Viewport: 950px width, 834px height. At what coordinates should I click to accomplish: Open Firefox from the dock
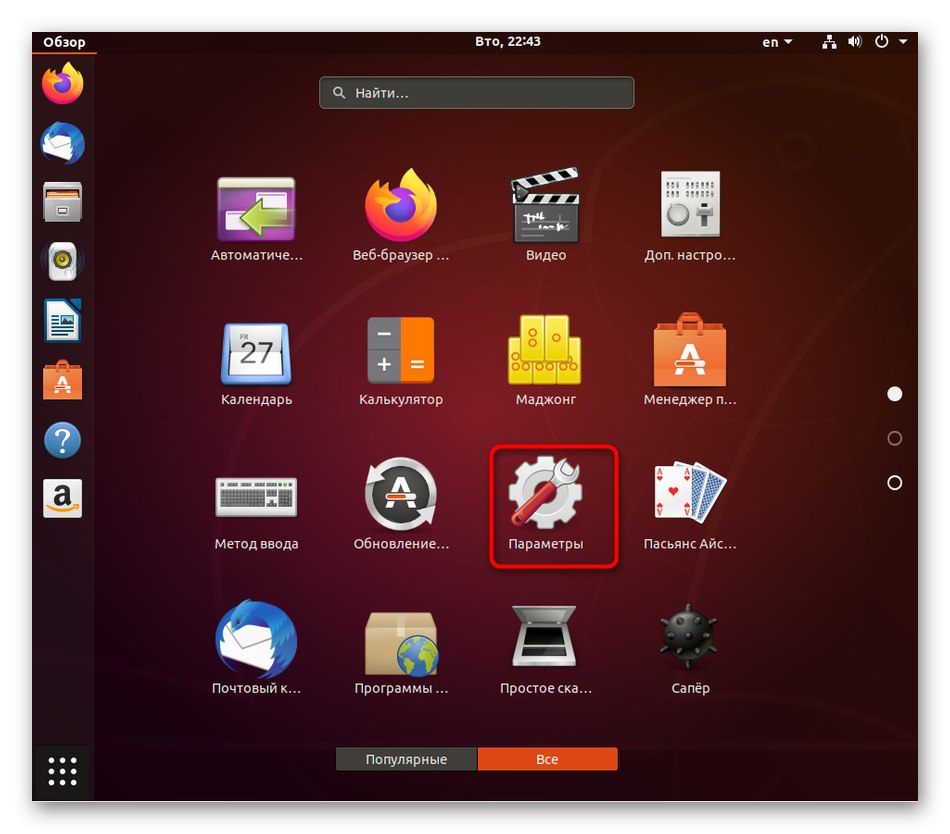pos(62,84)
